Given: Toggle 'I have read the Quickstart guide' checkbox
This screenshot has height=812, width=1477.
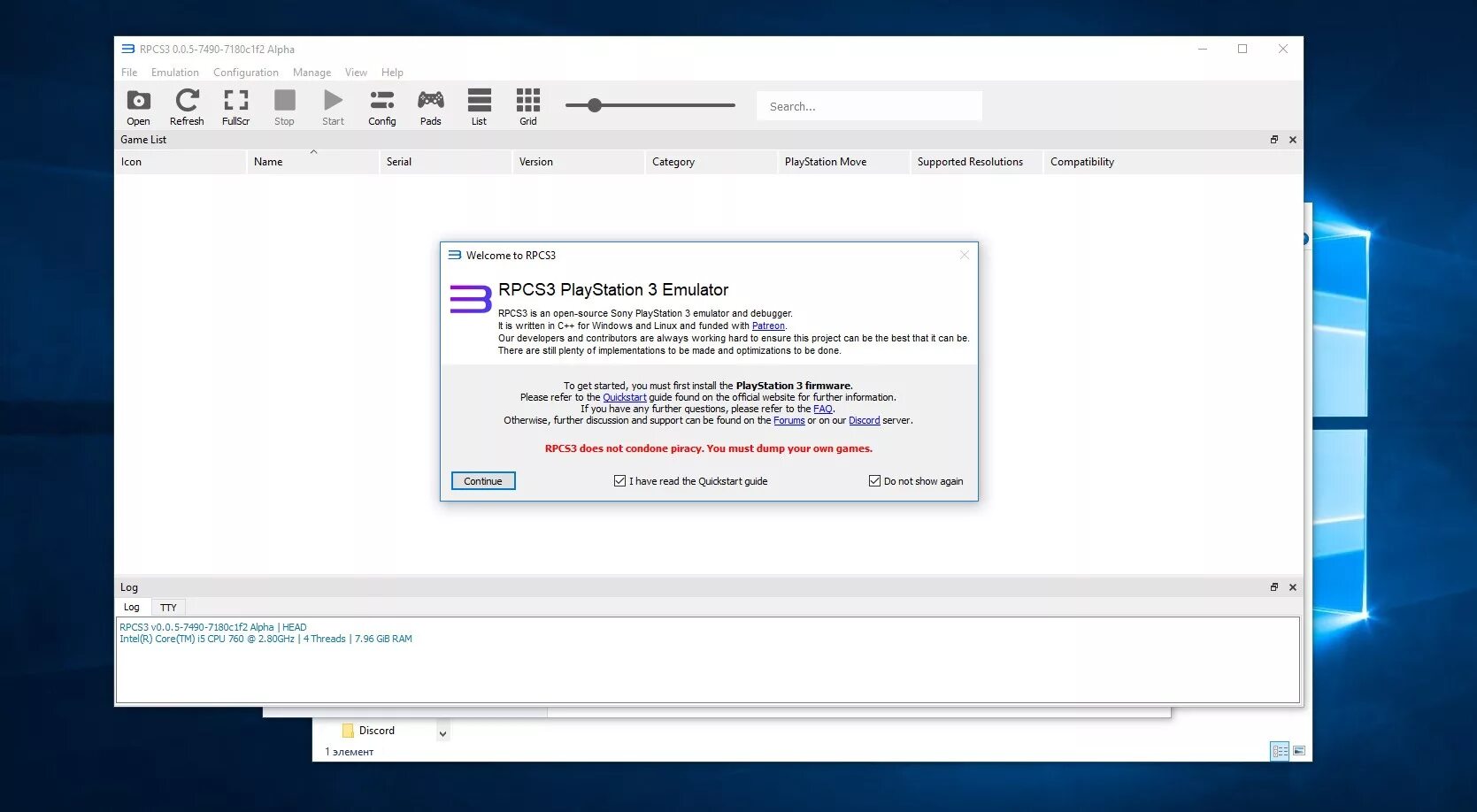Looking at the screenshot, I should (x=619, y=481).
